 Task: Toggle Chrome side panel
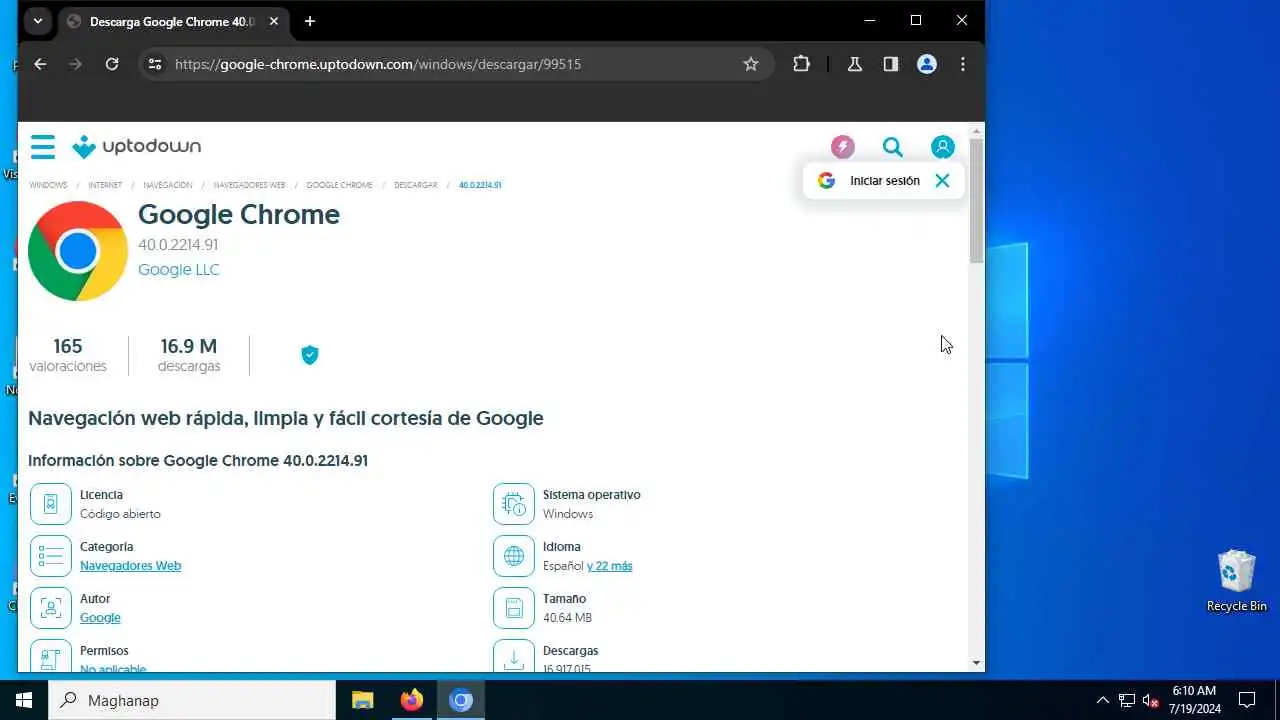pyautogui.click(x=891, y=64)
